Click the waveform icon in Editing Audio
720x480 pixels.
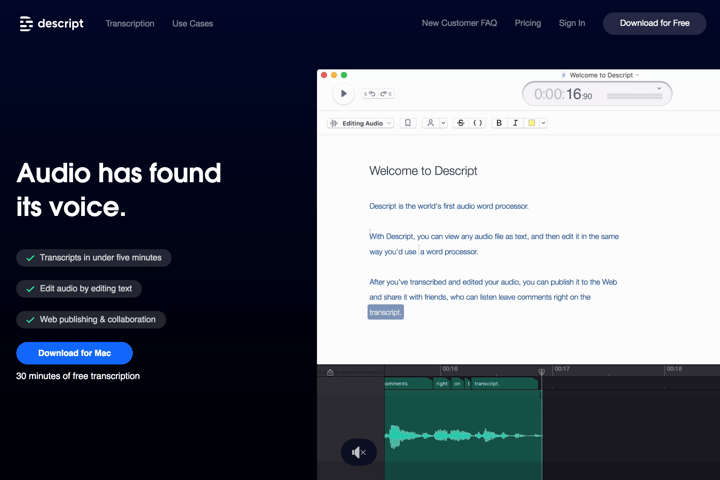pyautogui.click(x=334, y=123)
